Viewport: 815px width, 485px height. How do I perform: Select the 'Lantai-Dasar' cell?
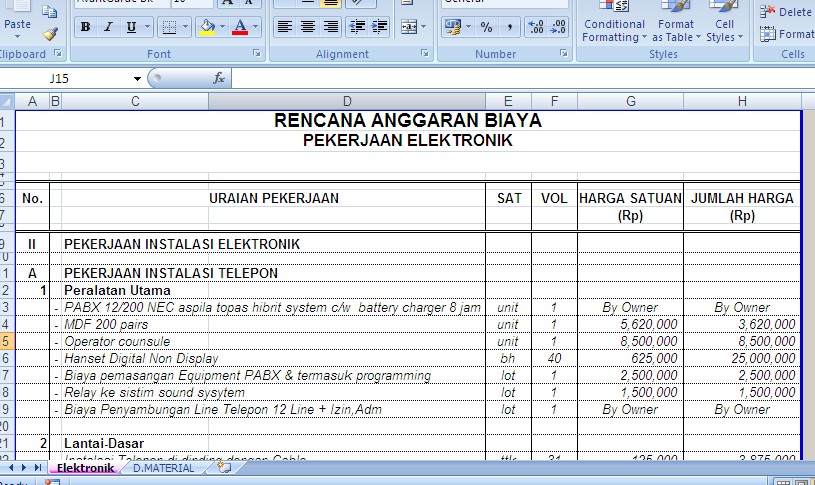104,443
